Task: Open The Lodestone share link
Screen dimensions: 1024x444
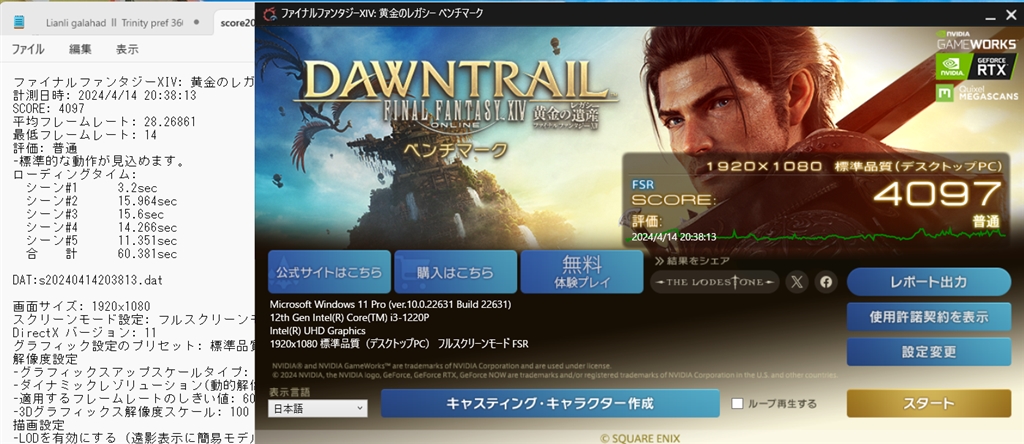Action: pyautogui.click(x=714, y=282)
